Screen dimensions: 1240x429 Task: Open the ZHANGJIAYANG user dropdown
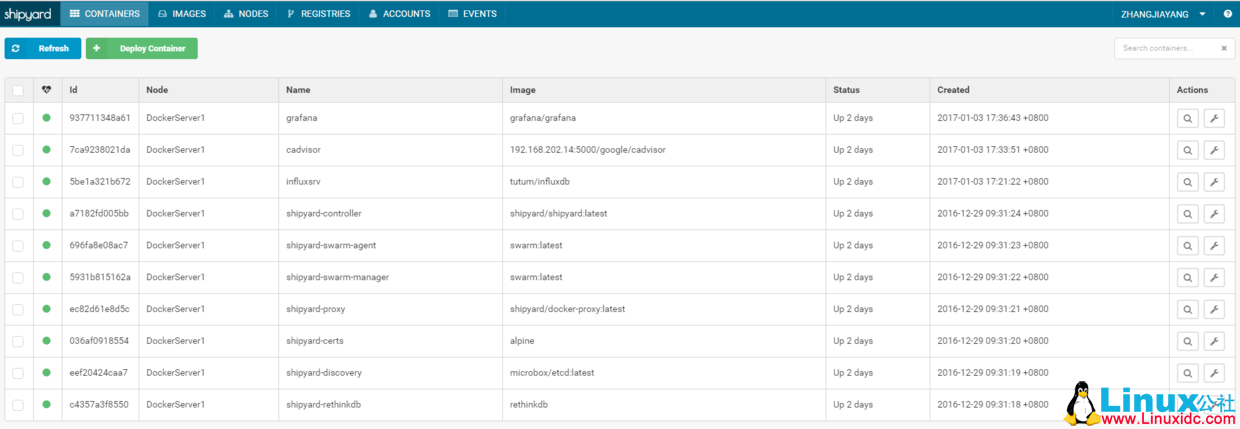[1163, 14]
